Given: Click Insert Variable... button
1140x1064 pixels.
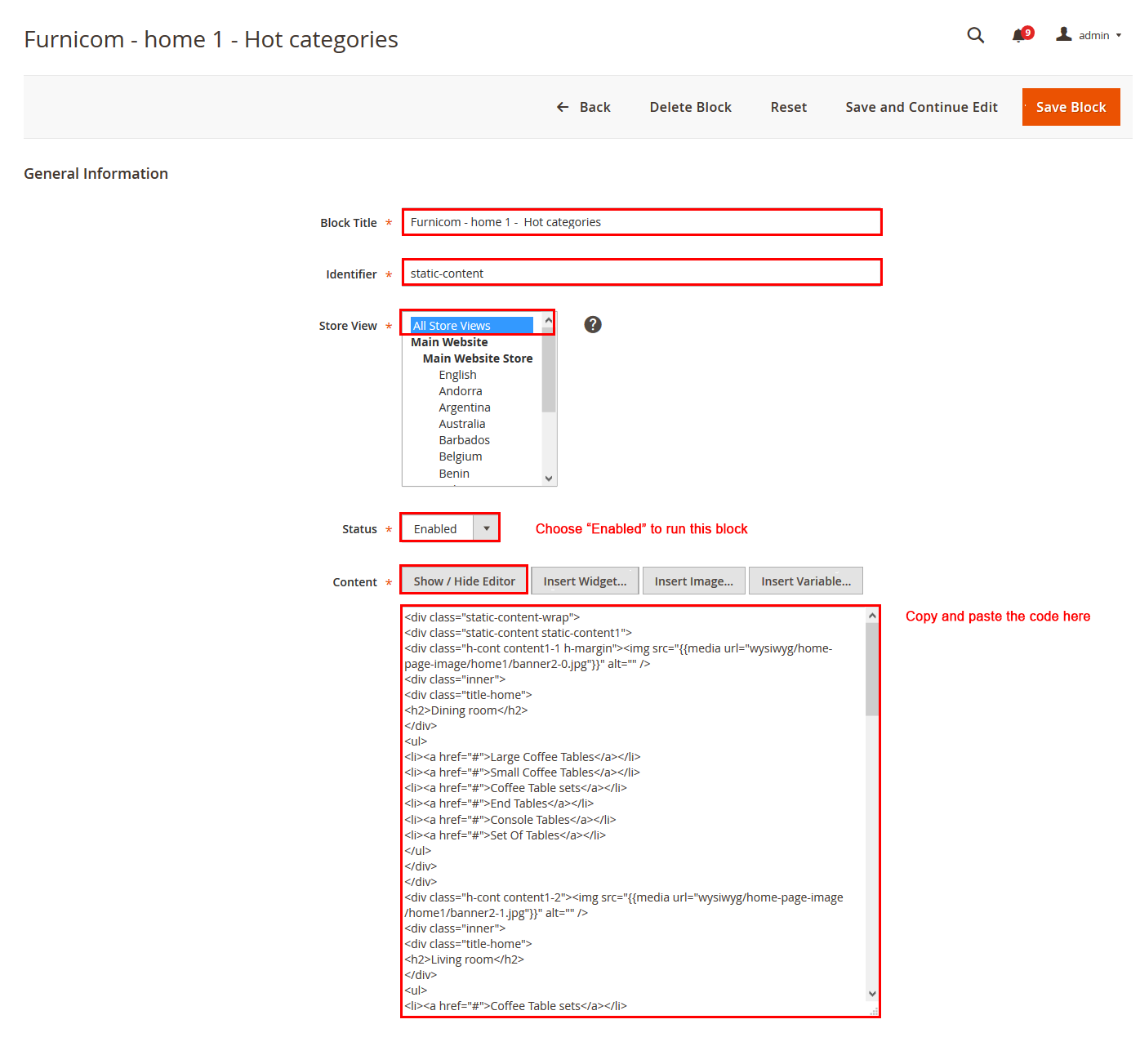Looking at the screenshot, I should [805, 581].
